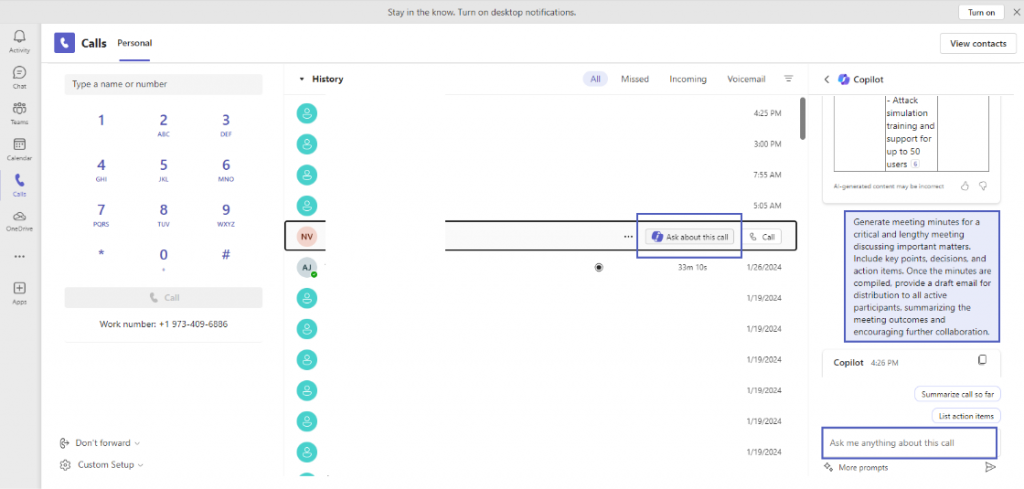
Task: Click the thumbs up feedback icon
Action: (965, 186)
